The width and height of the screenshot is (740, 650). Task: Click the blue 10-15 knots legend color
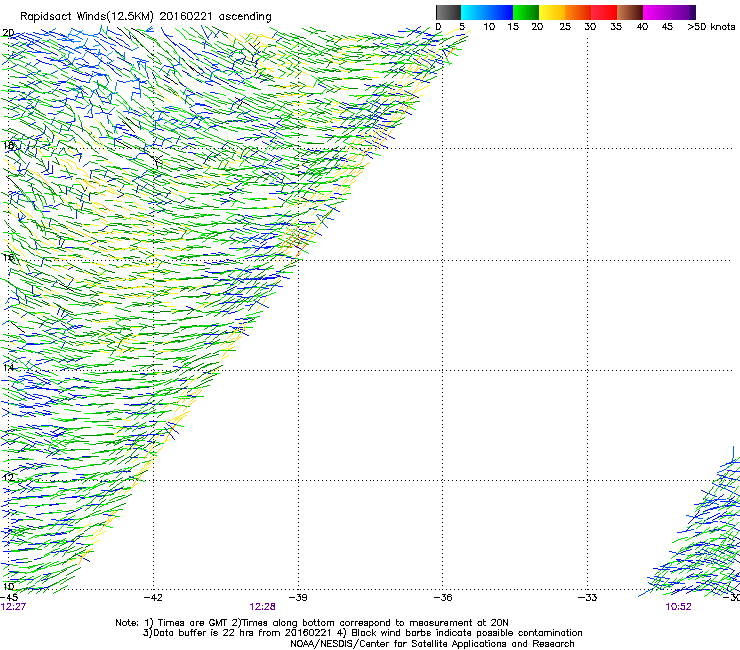click(500, 12)
